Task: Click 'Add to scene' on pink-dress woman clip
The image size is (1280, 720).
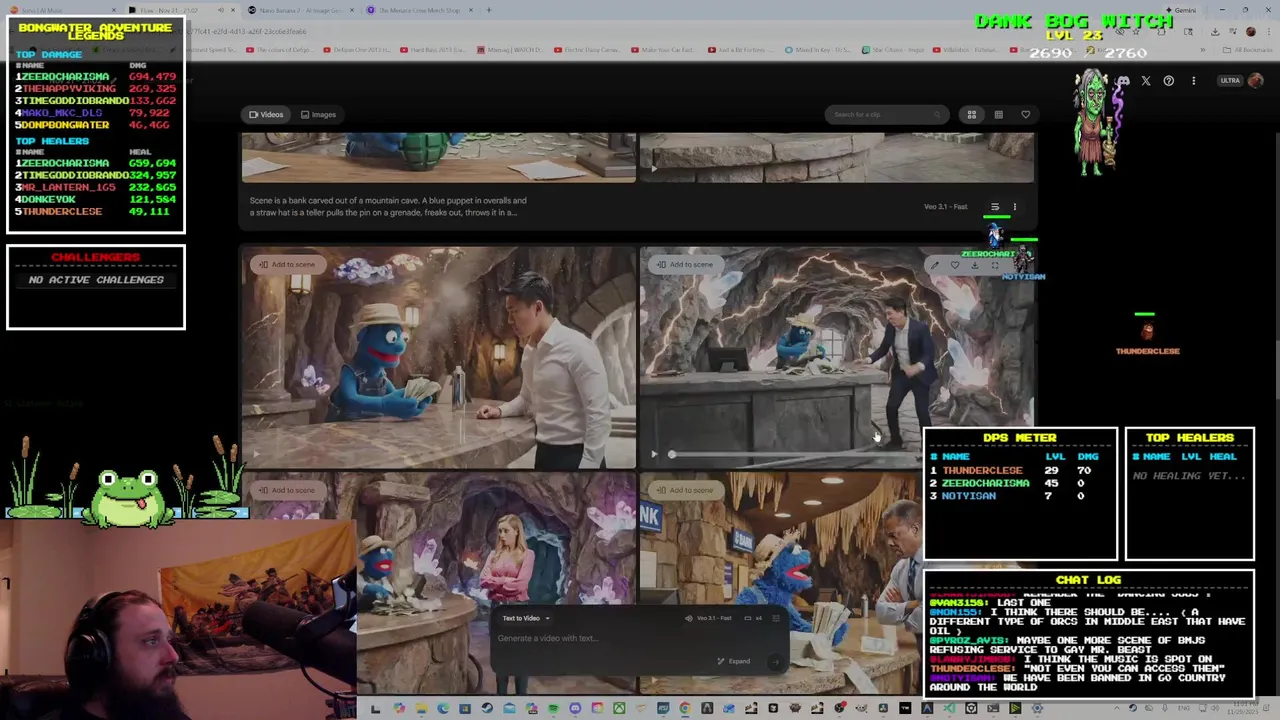Action: [287, 490]
